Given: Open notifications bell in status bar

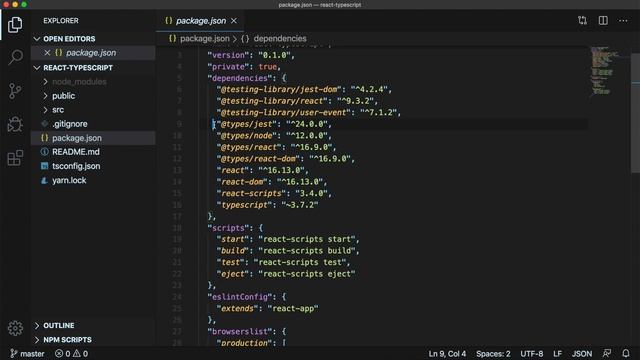Looking at the screenshot, I should tap(626, 353).
